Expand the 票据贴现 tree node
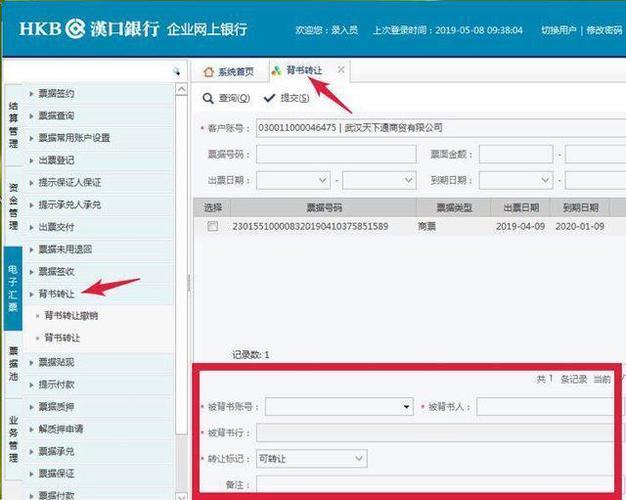Image resolution: width=626 pixels, height=500 pixels. [32, 363]
